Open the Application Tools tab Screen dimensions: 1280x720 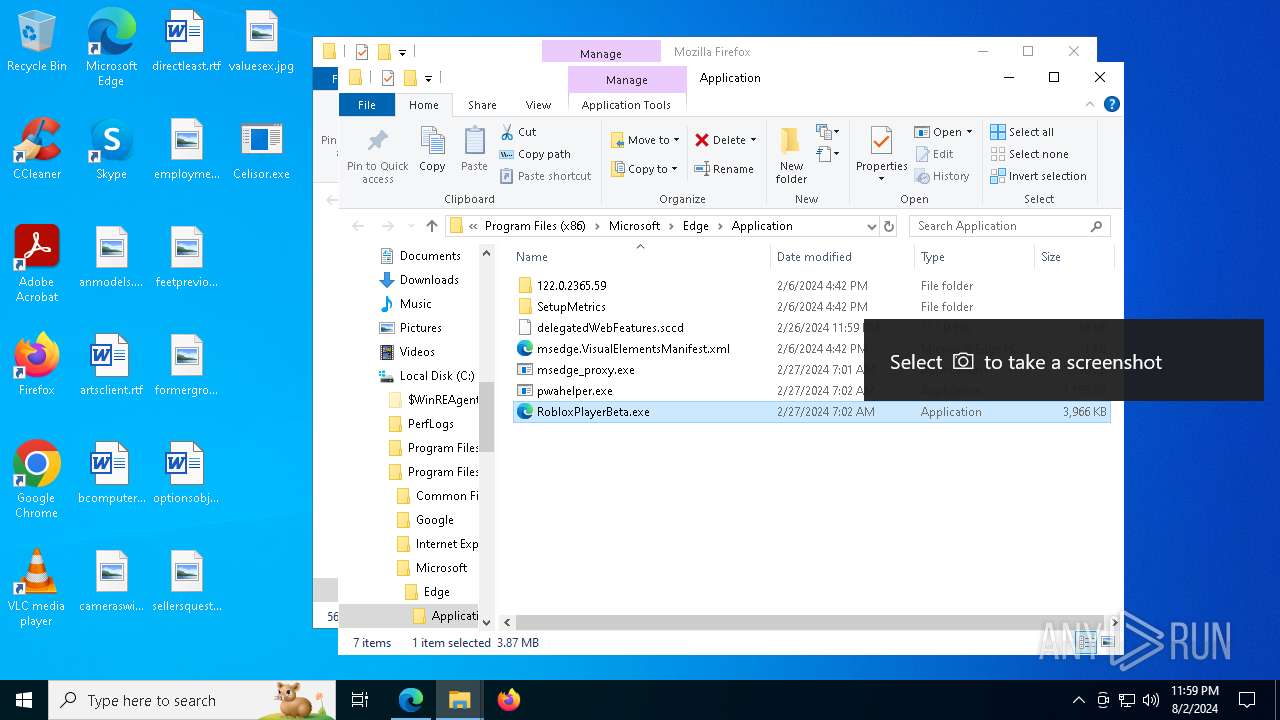(x=626, y=105)
